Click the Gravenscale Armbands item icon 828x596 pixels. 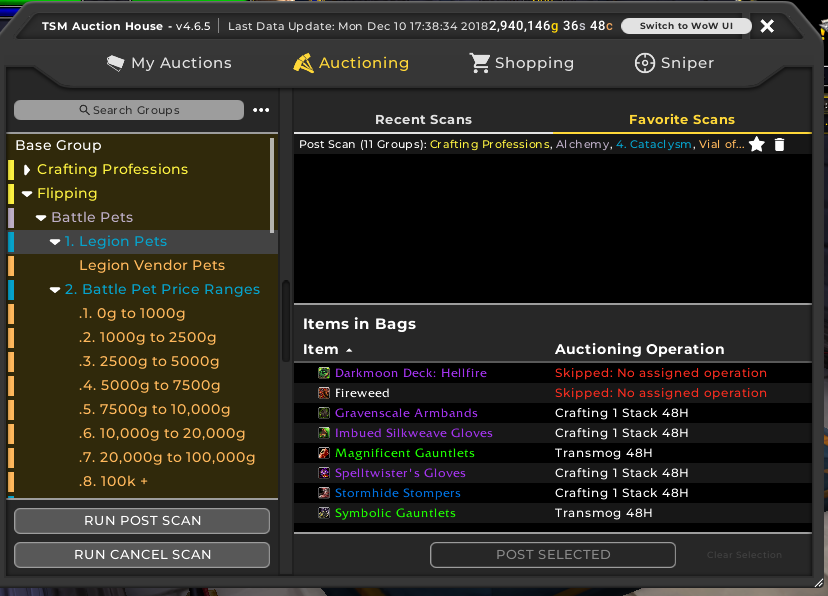(324, 413)
